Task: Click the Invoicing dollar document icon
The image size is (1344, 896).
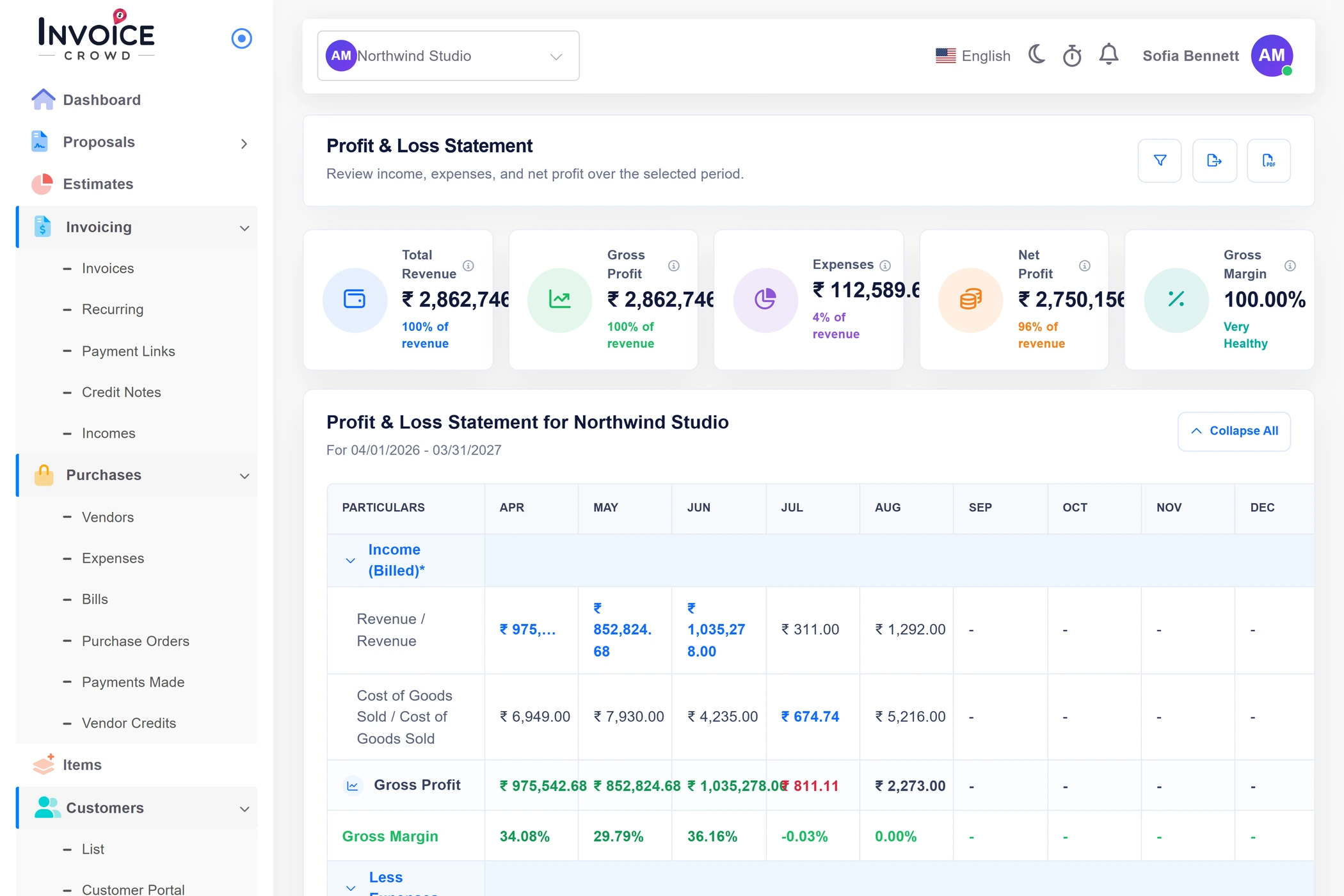Action: (x=43, y=227)
